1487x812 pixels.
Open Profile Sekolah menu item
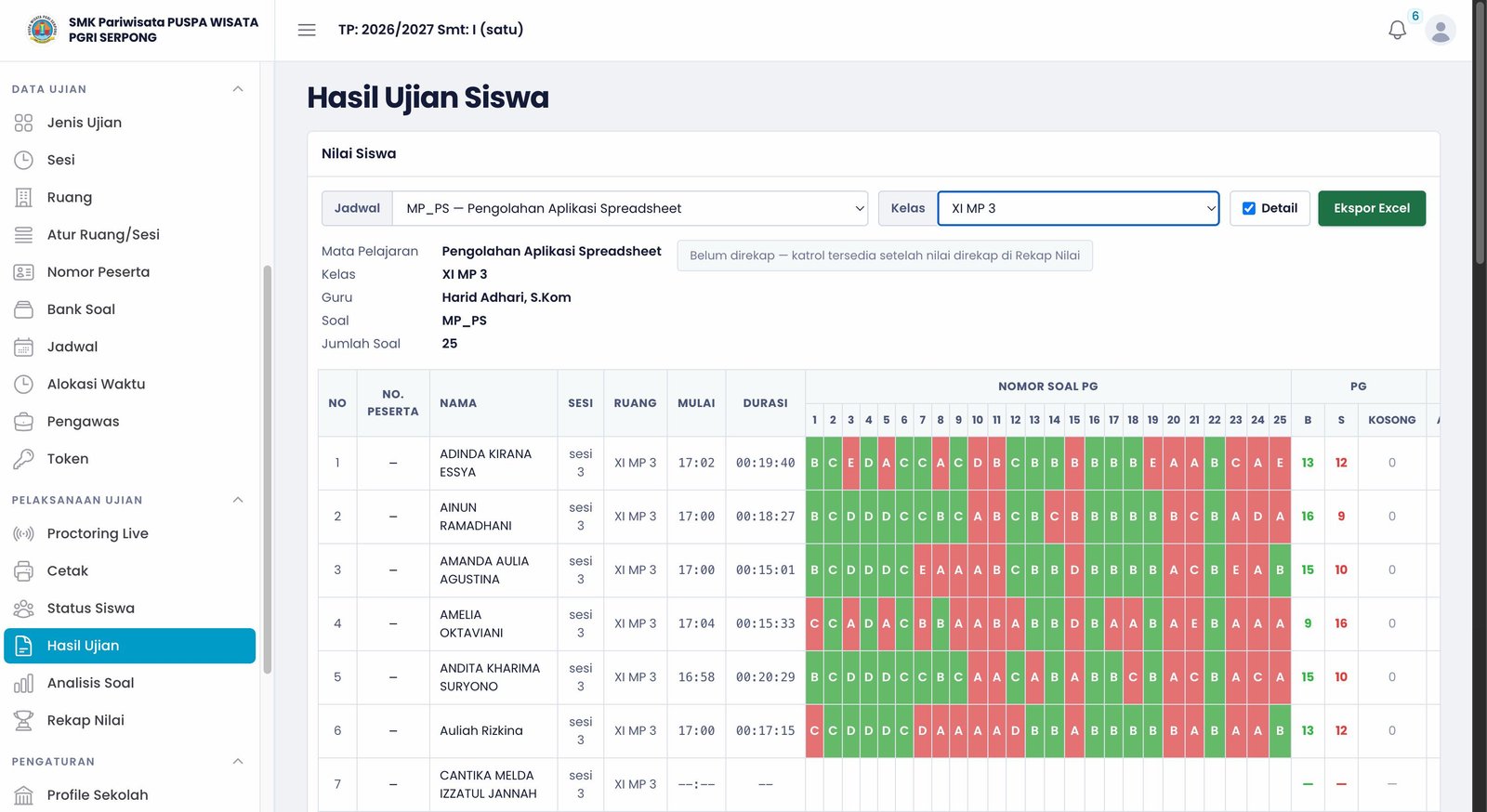point(129,795)
